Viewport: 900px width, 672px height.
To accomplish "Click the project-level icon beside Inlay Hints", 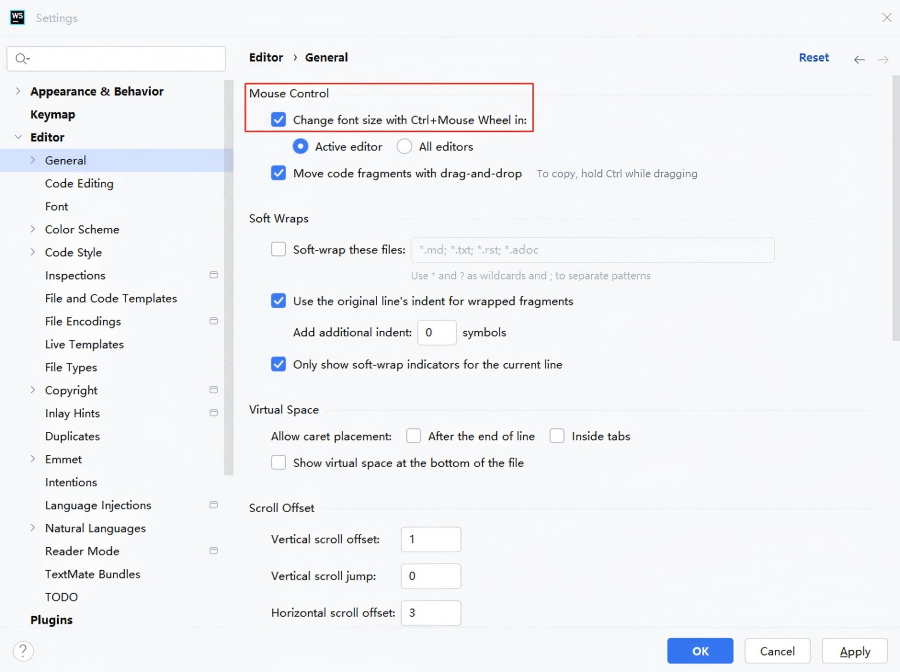I will [214, 413].
